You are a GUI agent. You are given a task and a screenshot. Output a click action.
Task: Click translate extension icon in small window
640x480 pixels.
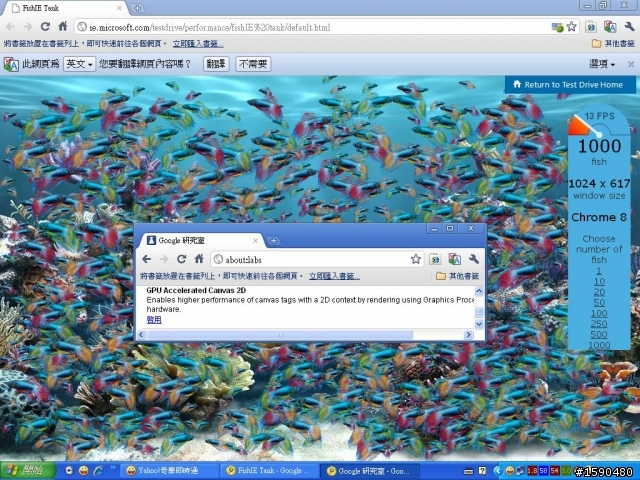(x=454, y=259)
